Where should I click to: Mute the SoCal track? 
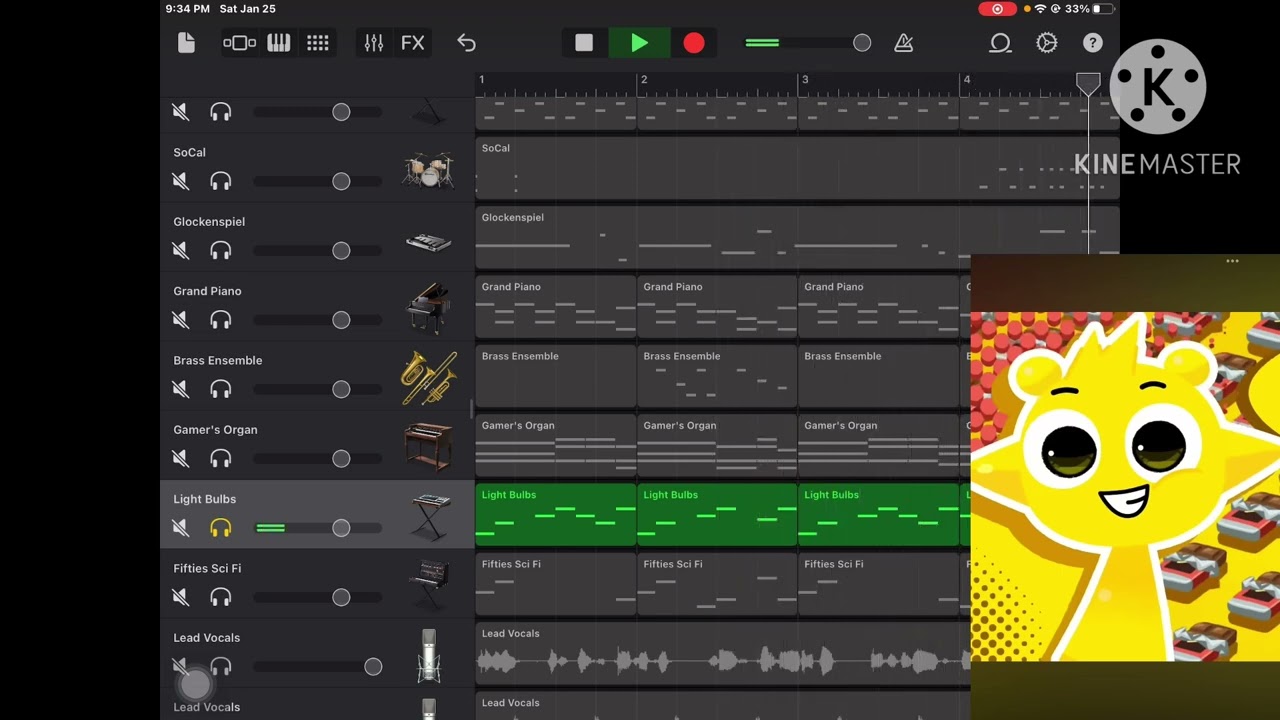pyautogui.click(x=181, y=181)
